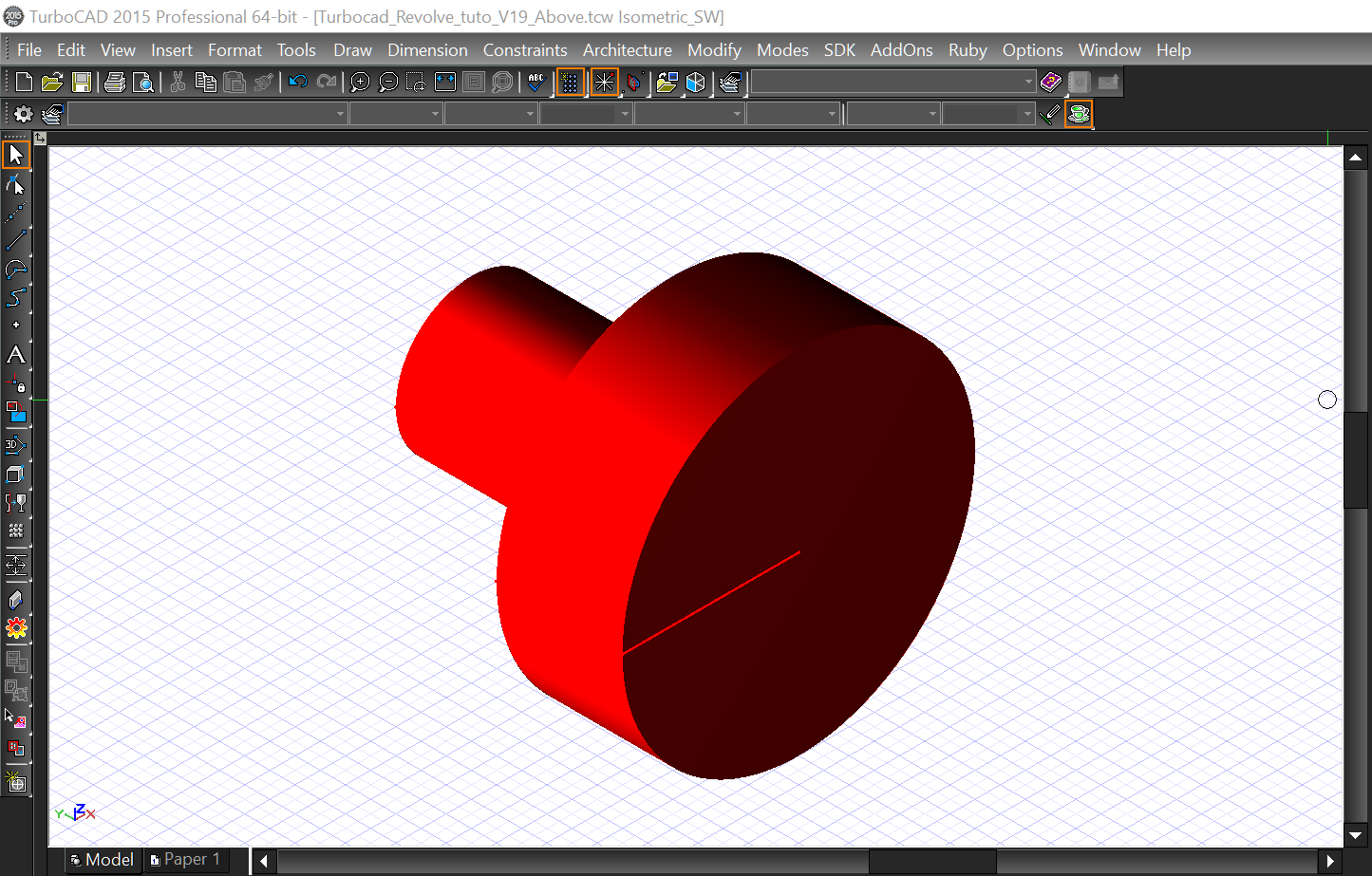Select the Curve spline tool
Screen dimensions: 1372x876
16,298
